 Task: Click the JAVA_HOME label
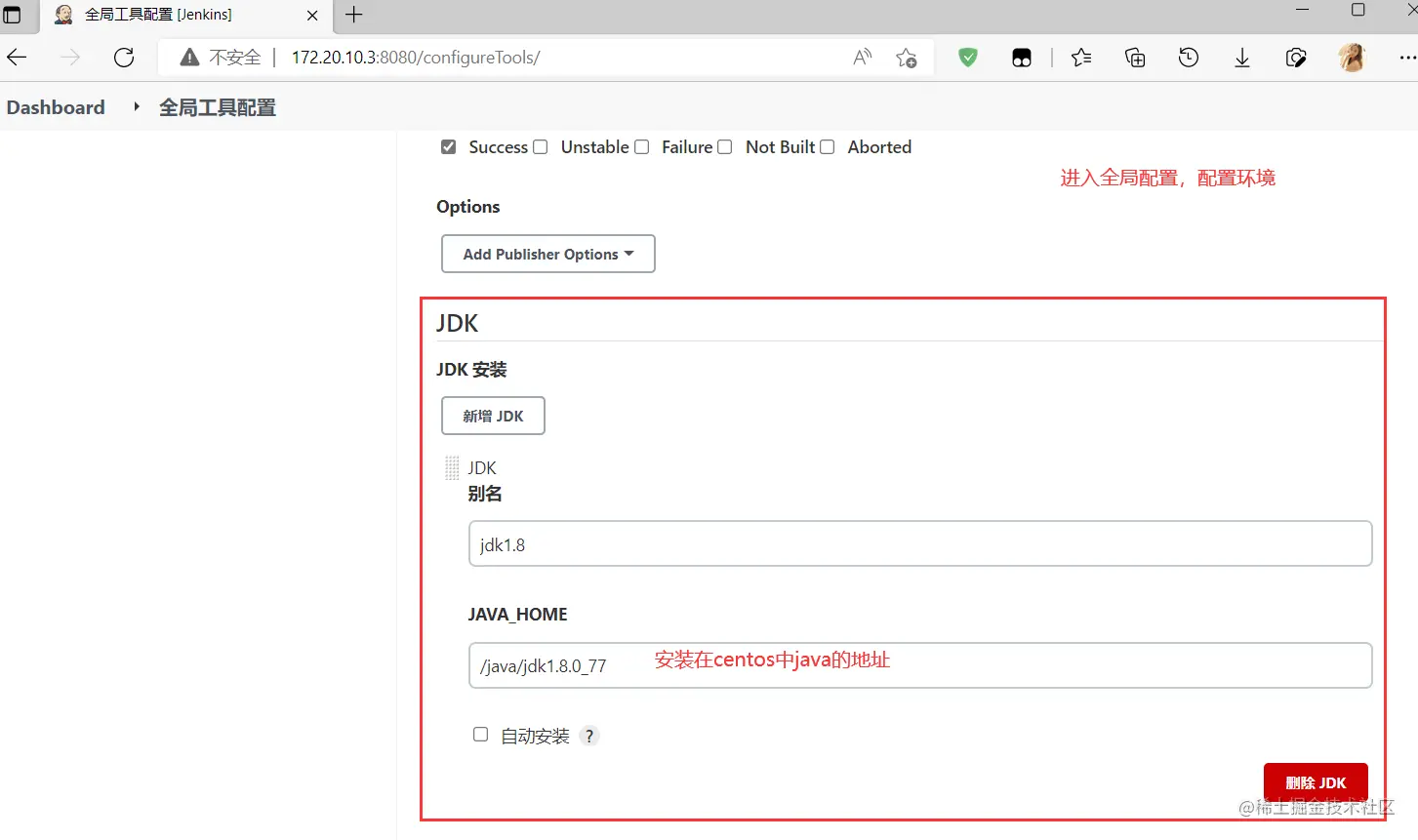(x=517, y=615)
